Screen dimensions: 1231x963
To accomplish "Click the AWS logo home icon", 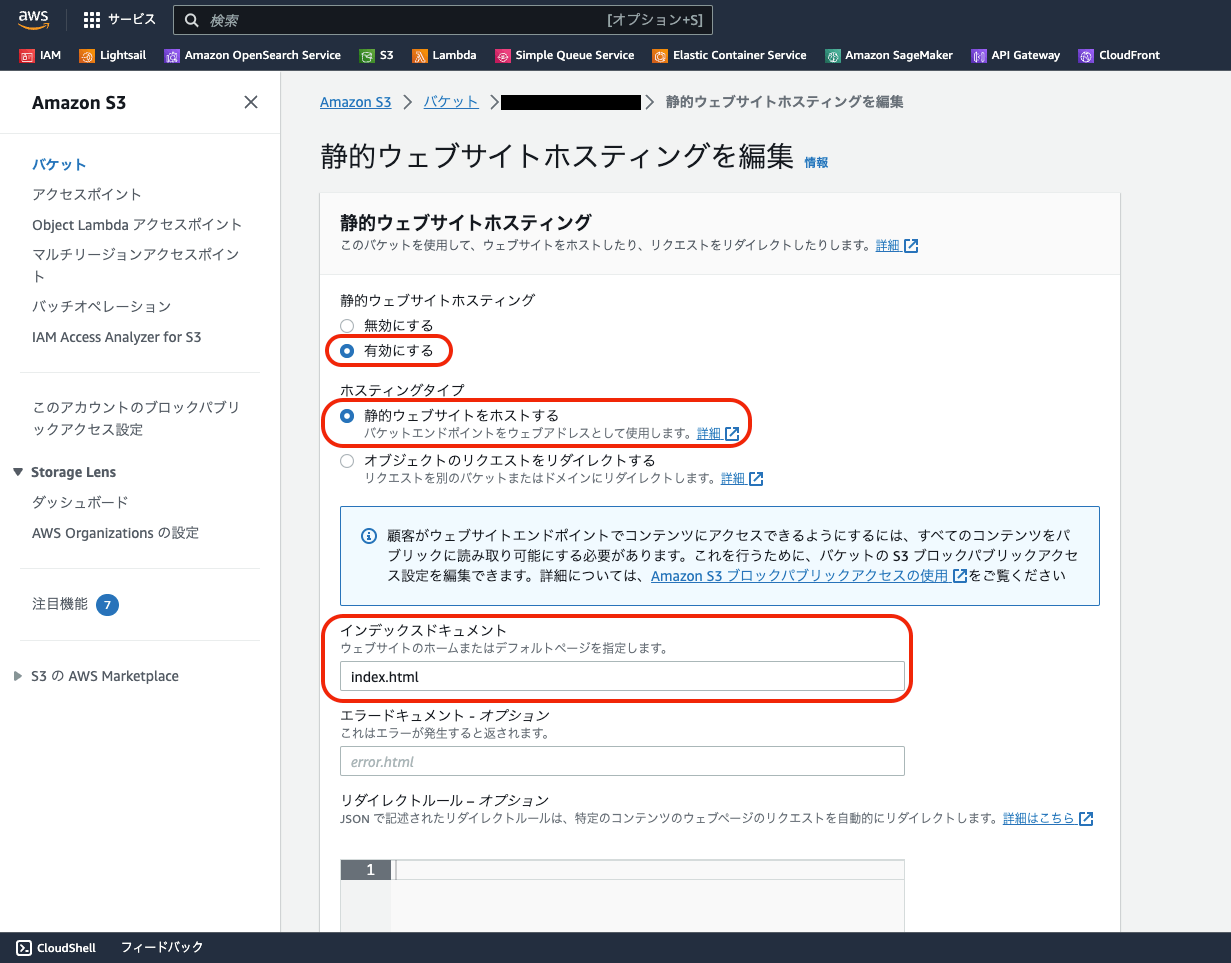I will [x=33, y=19].
